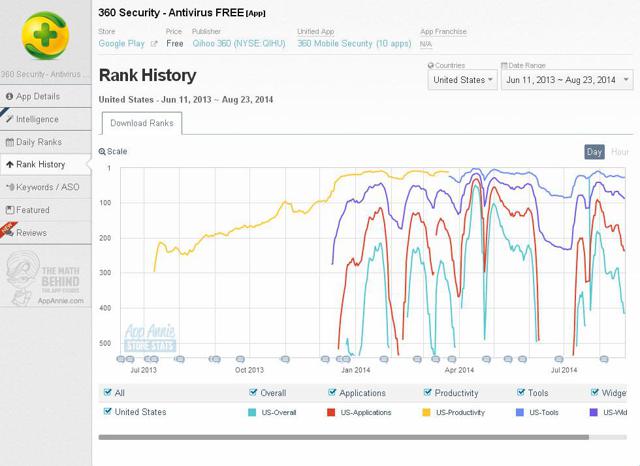Switch chart to Day view
The image size is (640, 466).
pyautogui.click(x=594, y=152)
